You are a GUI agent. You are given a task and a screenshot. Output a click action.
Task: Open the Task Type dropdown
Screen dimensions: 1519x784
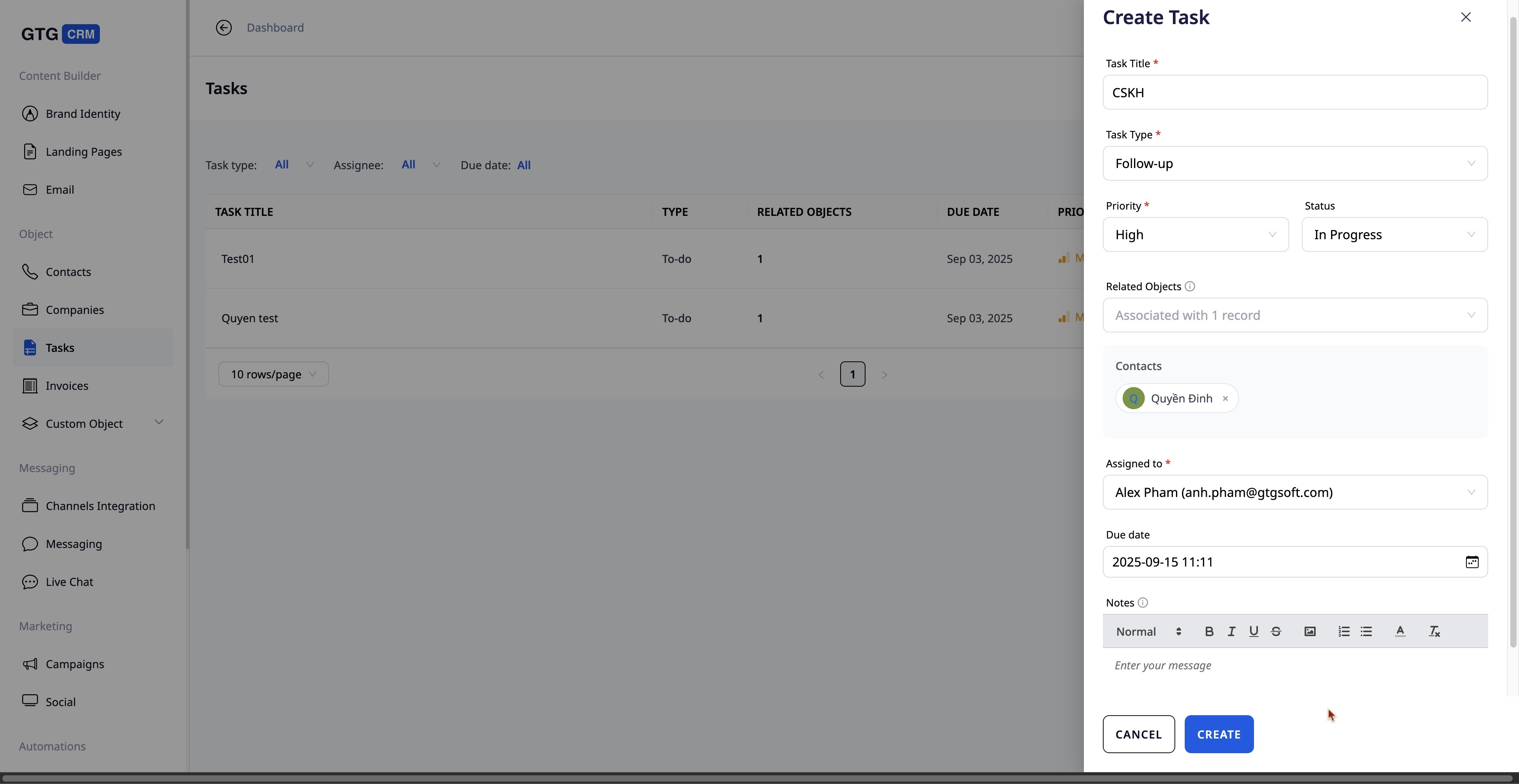click(1295, 163)
